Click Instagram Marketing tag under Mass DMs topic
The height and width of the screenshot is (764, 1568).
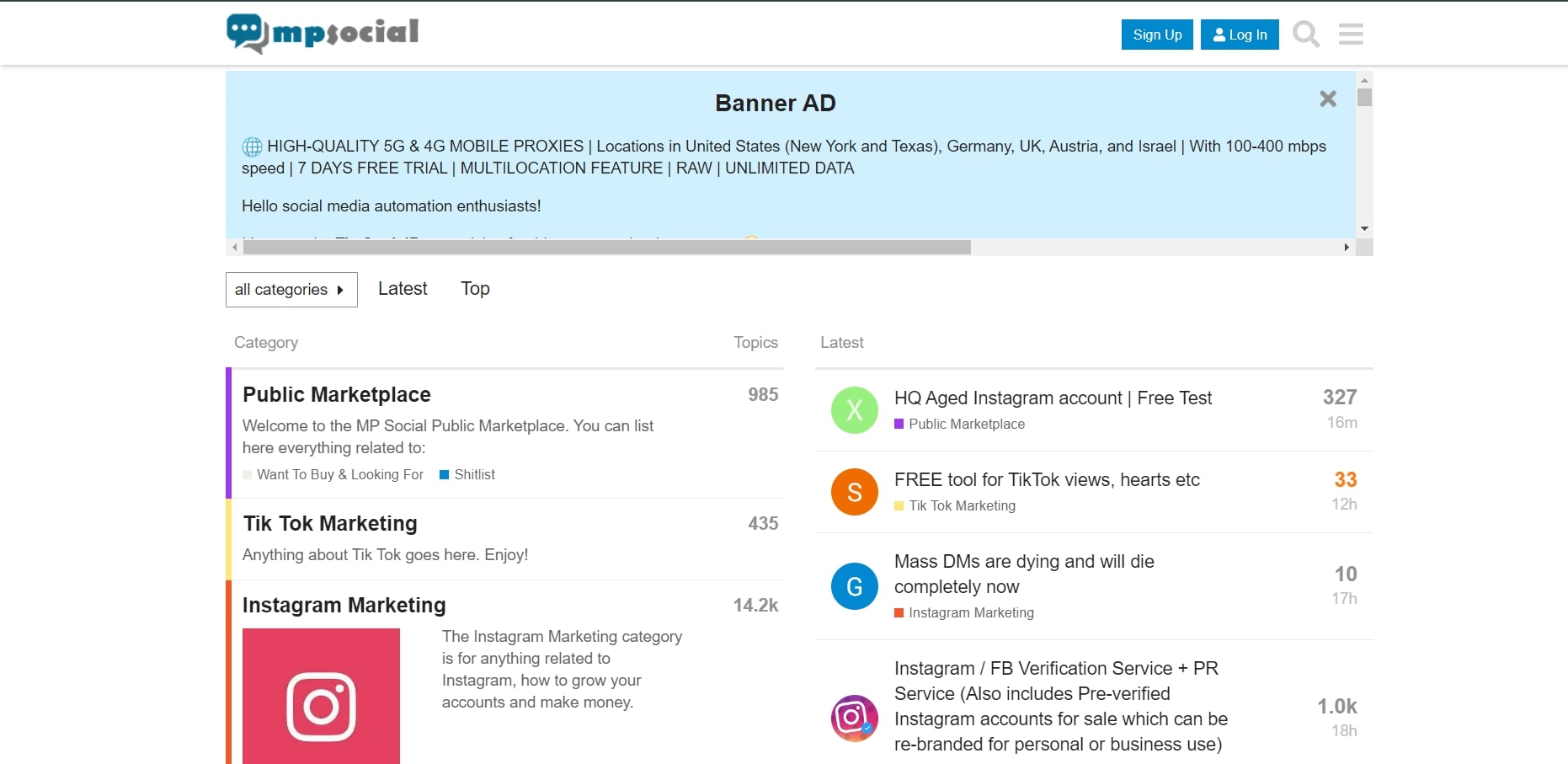tap(964, 613)
